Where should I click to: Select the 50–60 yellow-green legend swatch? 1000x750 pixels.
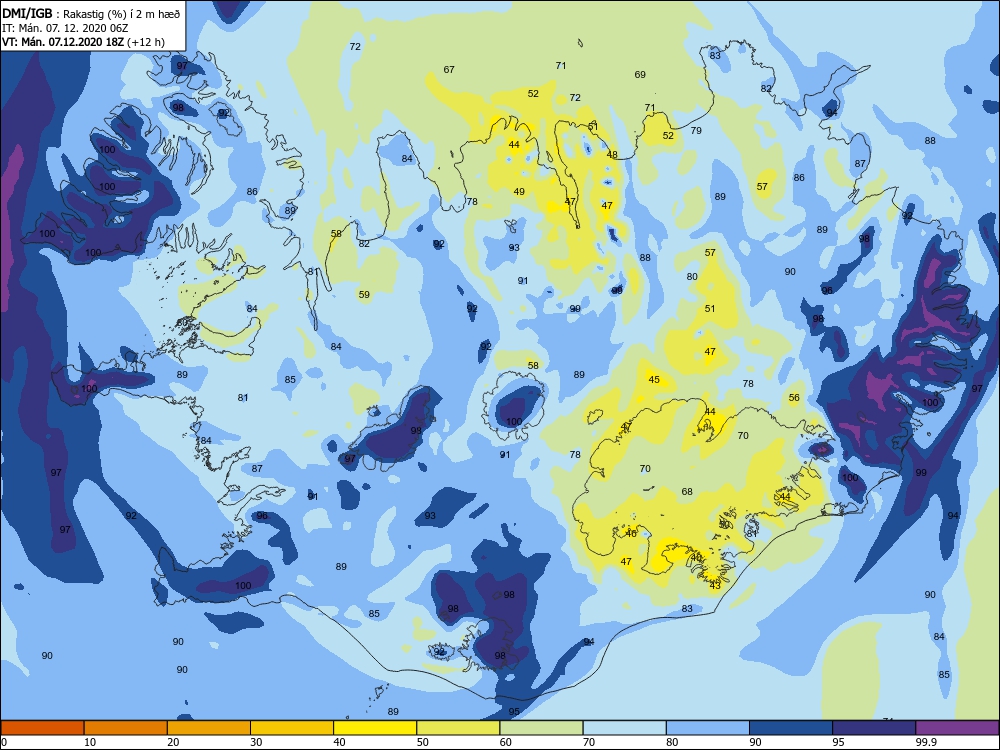[458, 728]
